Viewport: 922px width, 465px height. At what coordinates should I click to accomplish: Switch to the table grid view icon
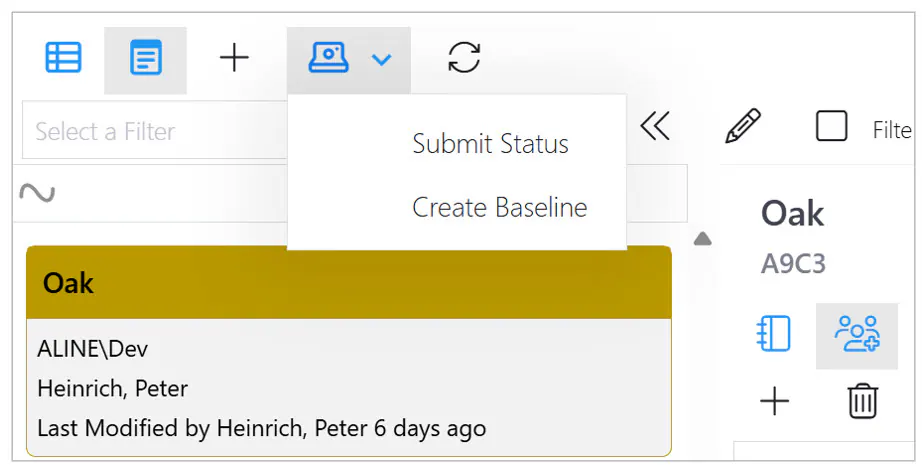(x=64, y=58)
